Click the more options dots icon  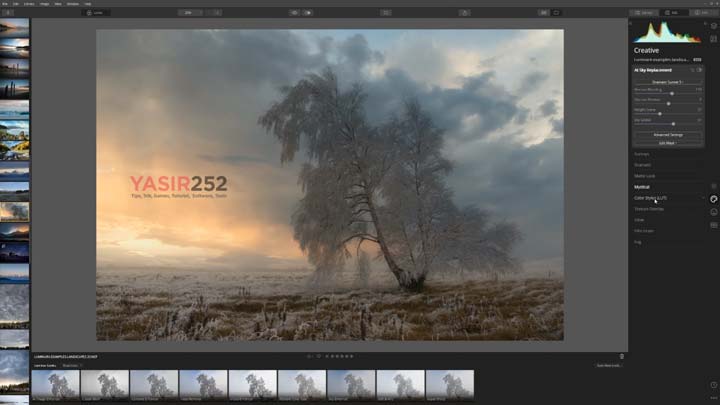pyautogui.click(x=714, y=398)
